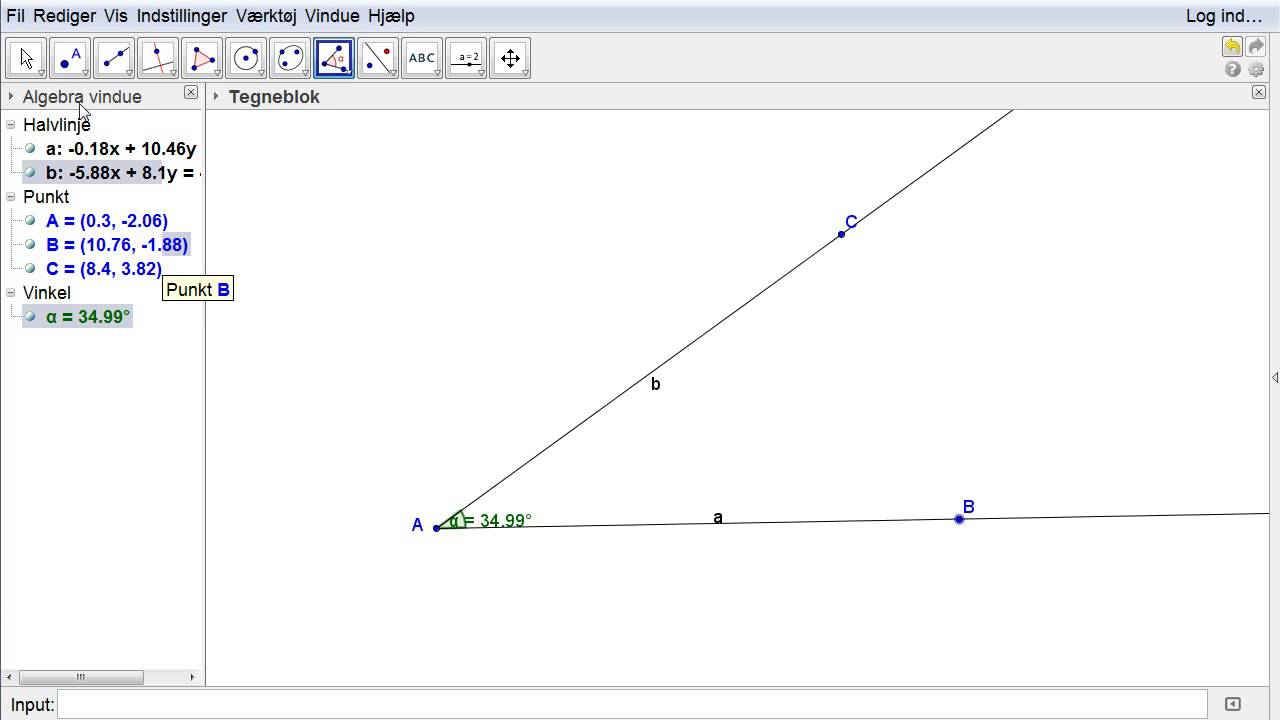Open the Rediger menu
1280x720 pixels.
[x=64, y=16]
